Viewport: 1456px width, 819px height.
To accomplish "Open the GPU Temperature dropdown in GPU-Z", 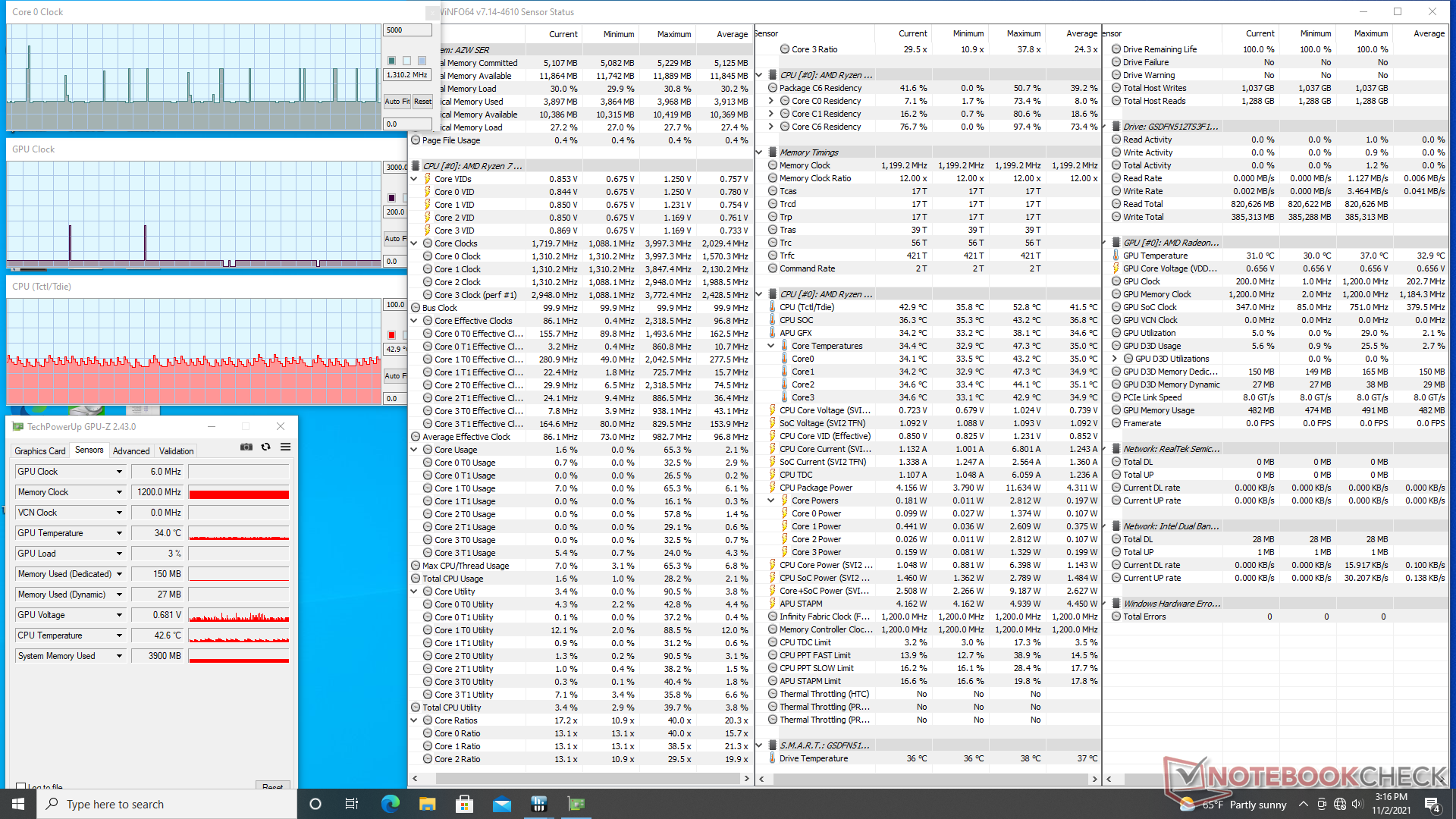I will (x=119, y=533).
